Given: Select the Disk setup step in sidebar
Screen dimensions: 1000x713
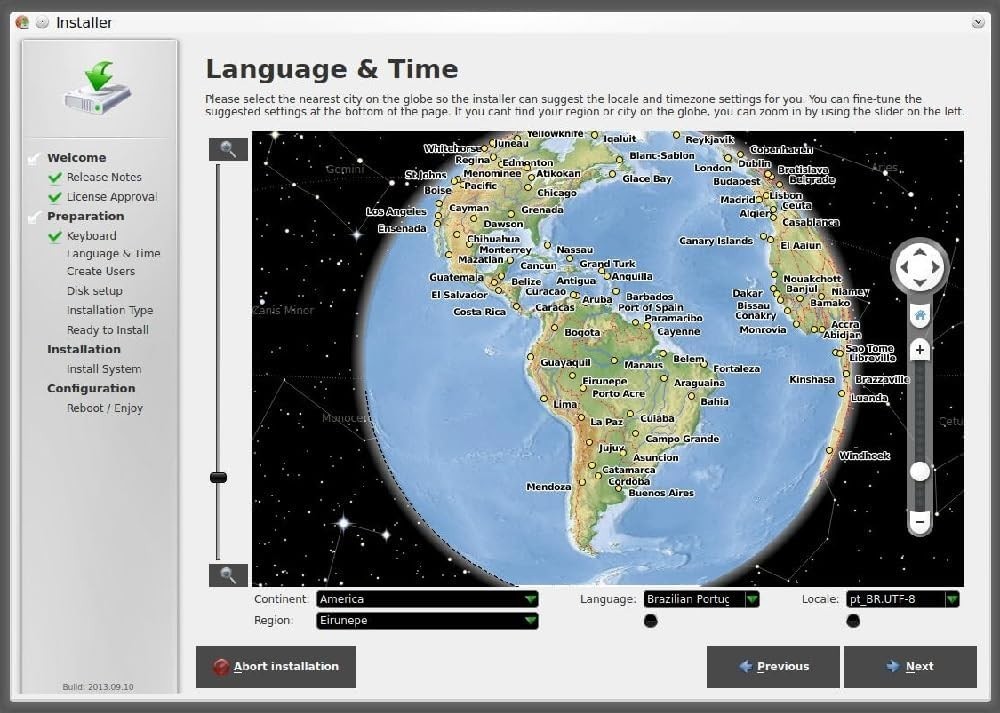Looking at the screenshot, I should (94, 291).
